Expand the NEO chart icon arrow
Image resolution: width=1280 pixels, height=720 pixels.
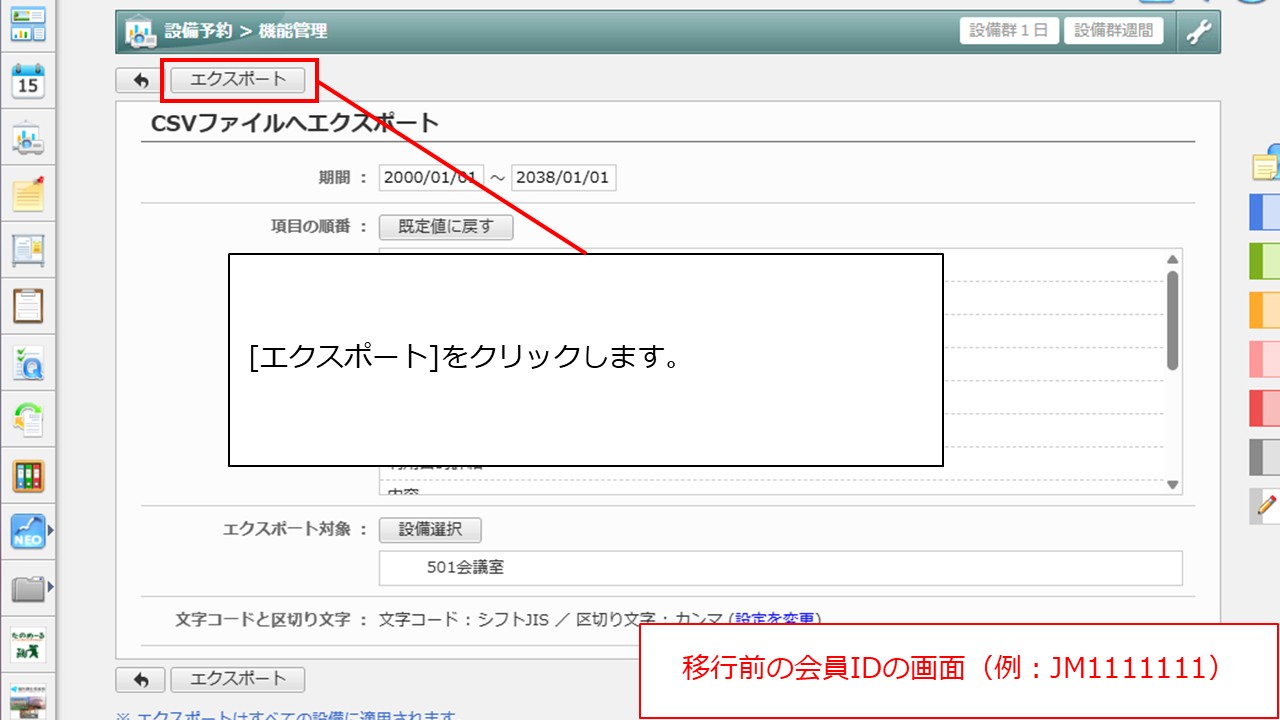(50, 531)
